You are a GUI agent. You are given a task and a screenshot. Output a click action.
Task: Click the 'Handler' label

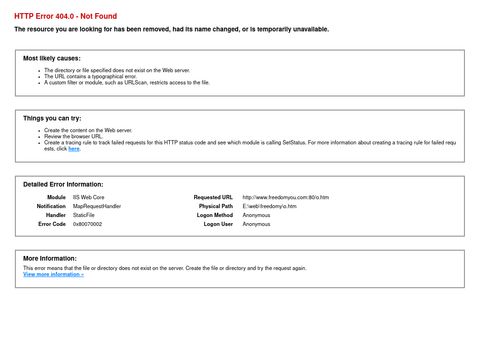(56, 215)
